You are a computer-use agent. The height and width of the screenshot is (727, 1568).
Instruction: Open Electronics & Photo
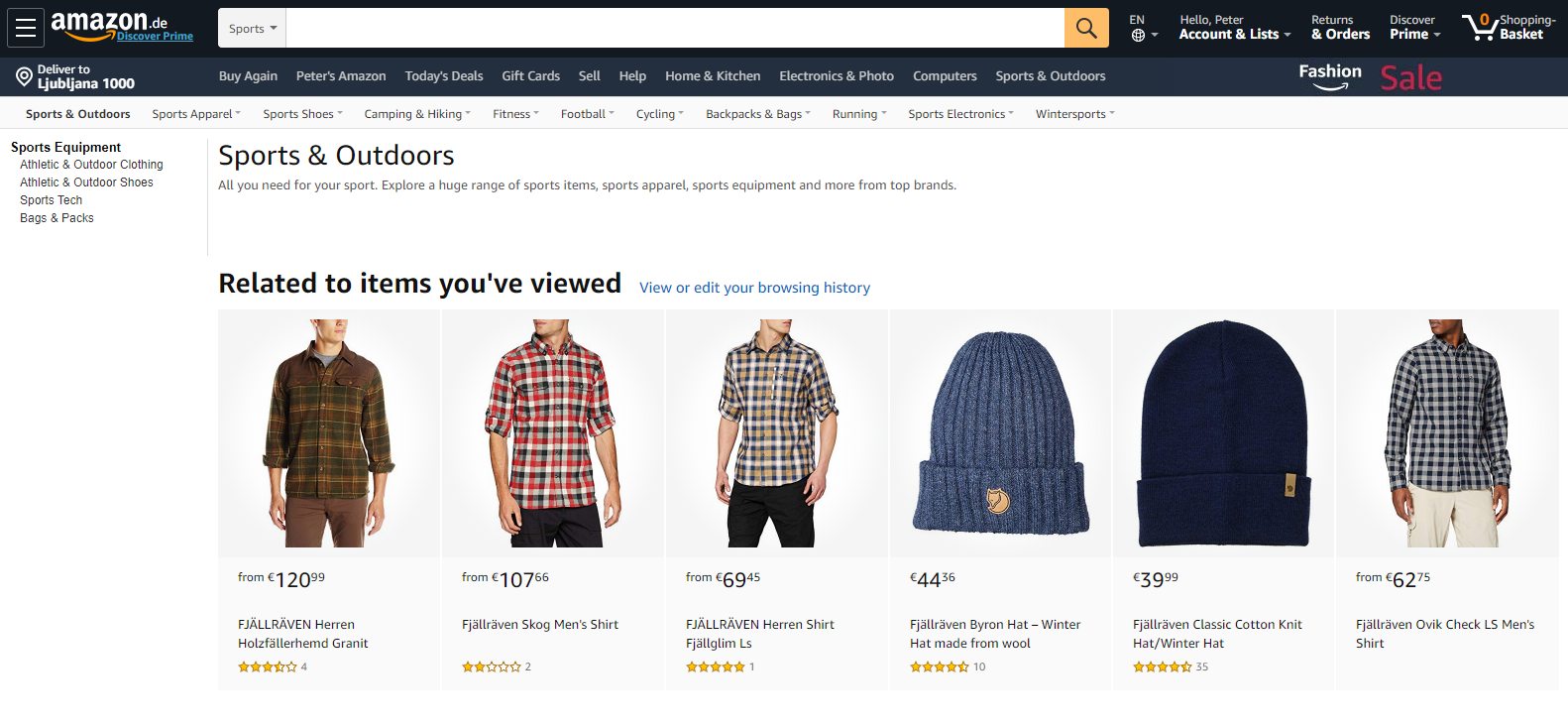point(837,76)
